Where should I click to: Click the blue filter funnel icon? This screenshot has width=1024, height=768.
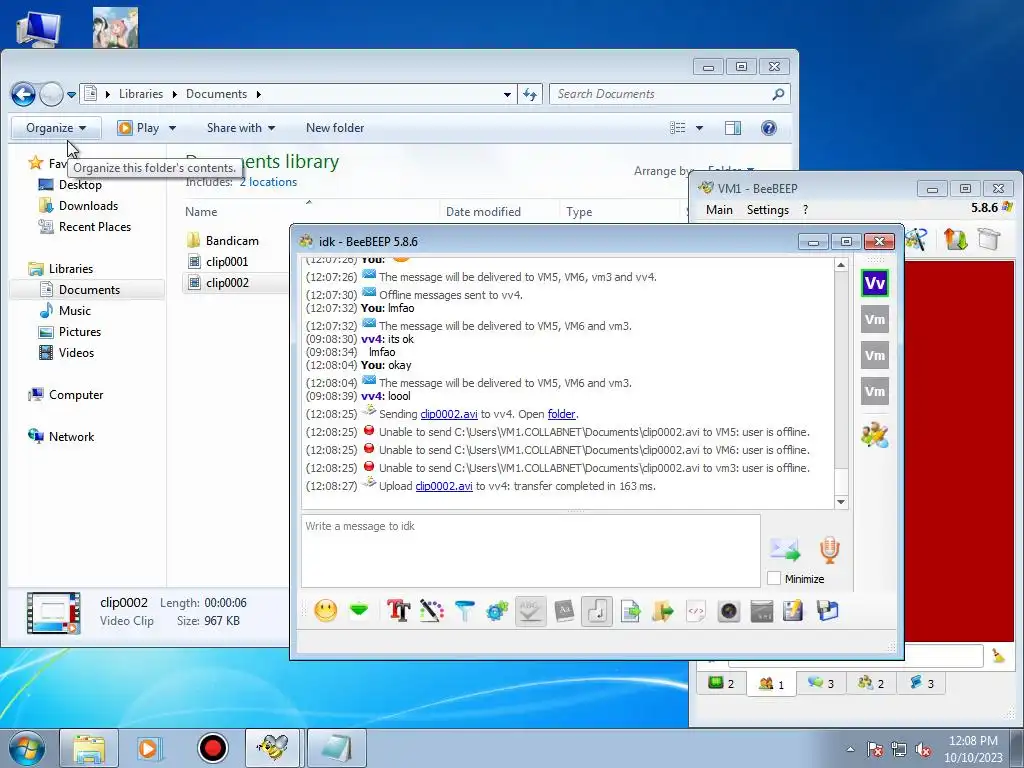pos(464,611)
